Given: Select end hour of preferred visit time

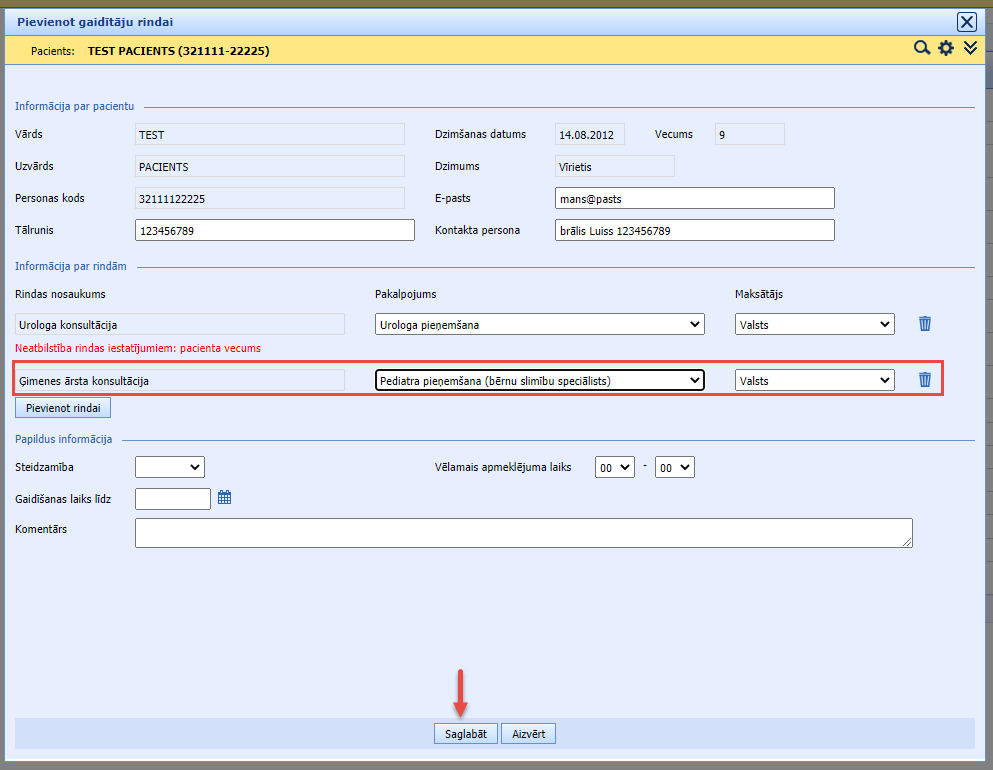Looking at the screenshot, I should (x=674, y=467).
